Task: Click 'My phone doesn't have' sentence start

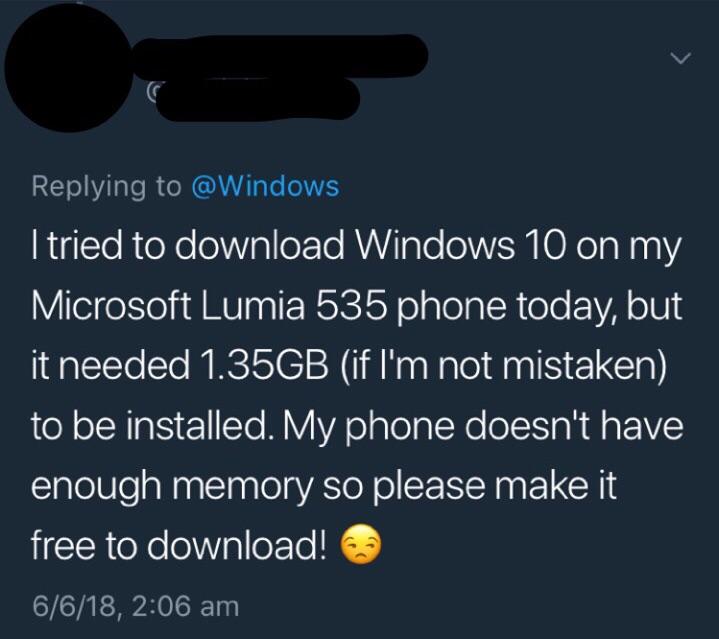Action: click(x=484, y=427)
